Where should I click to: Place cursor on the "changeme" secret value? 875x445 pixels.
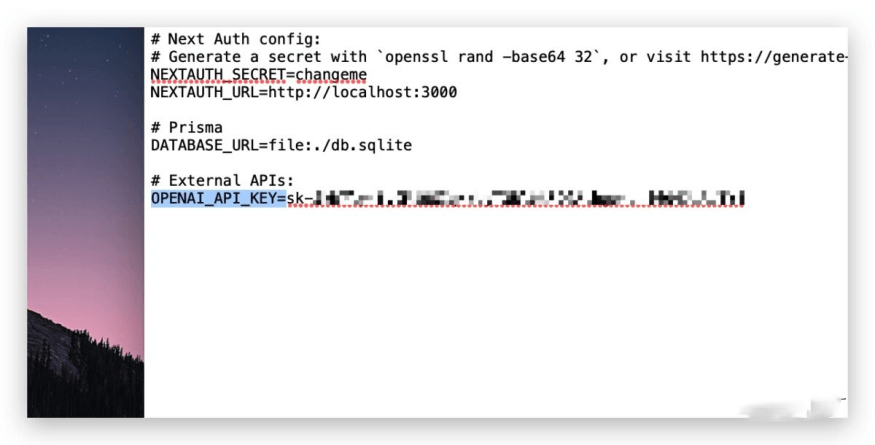(331, 74)
